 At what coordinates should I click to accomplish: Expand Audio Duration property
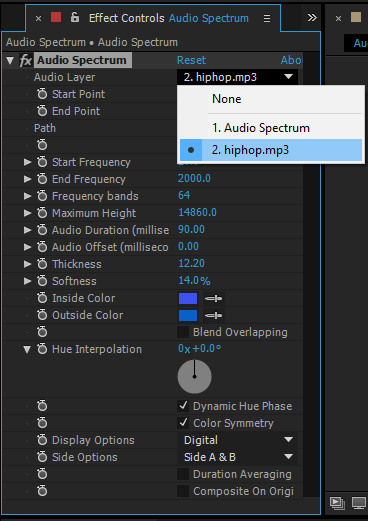click(27, 230)
